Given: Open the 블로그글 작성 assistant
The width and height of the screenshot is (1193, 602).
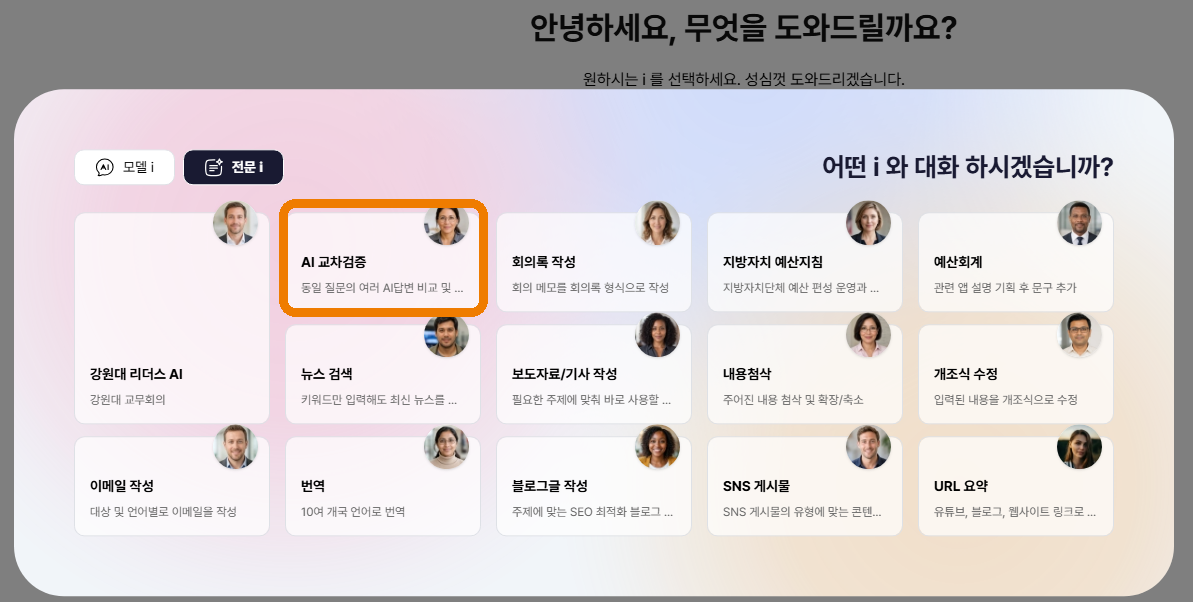Looking at the screenshot, I should pos(593,486).
